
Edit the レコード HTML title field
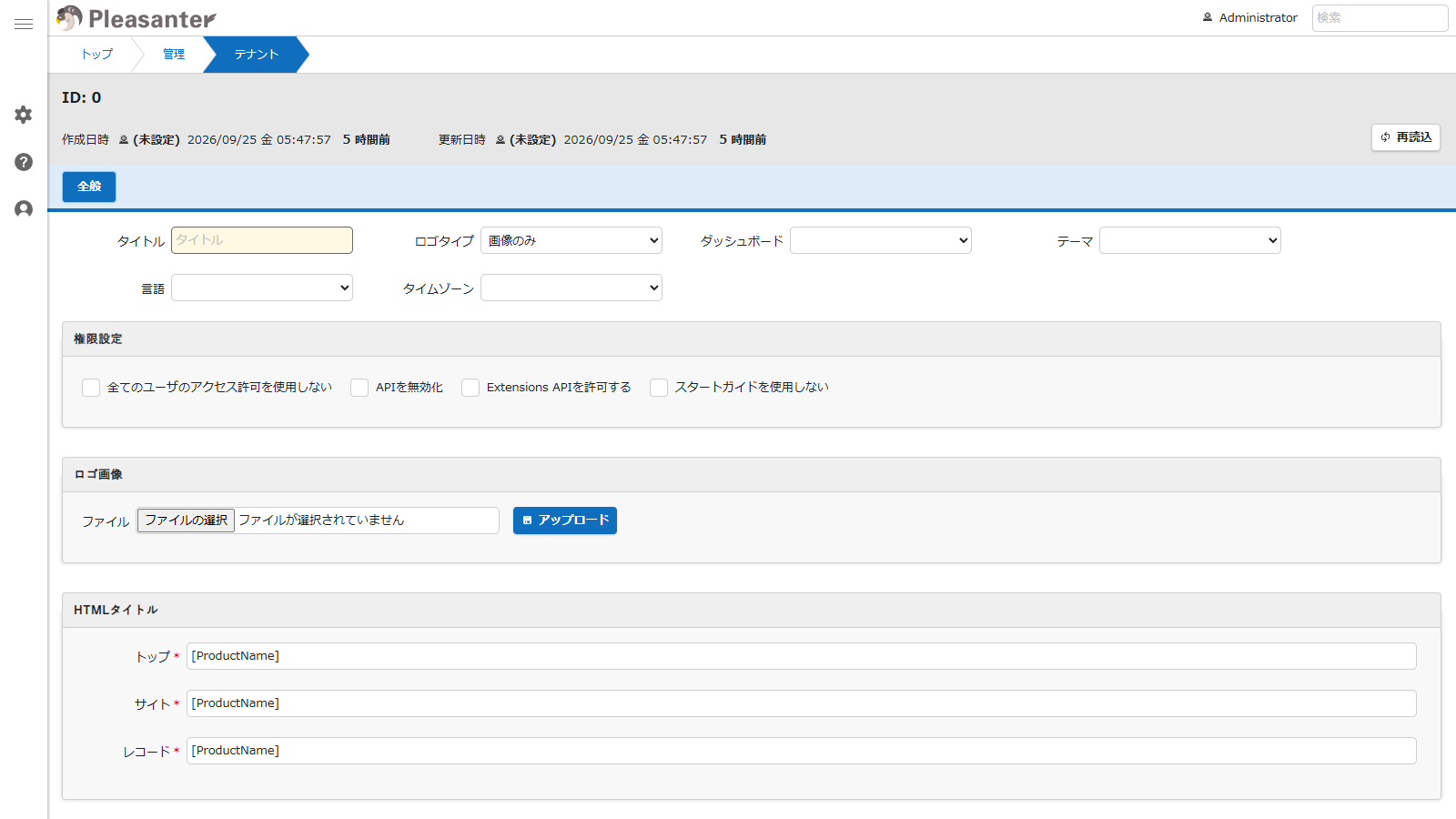click(802, 751)
